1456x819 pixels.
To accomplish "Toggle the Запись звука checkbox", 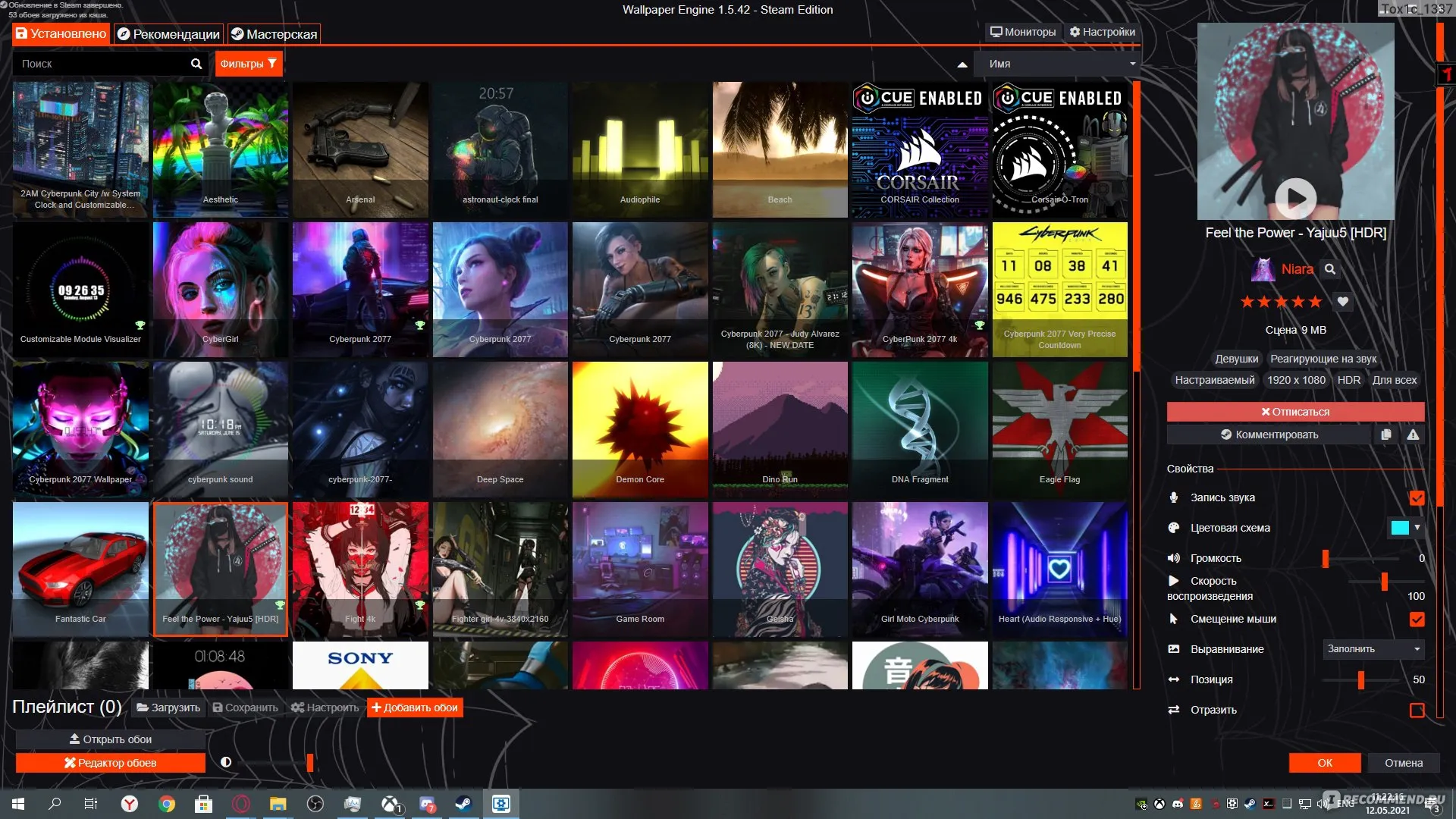I will (1416, 498).
